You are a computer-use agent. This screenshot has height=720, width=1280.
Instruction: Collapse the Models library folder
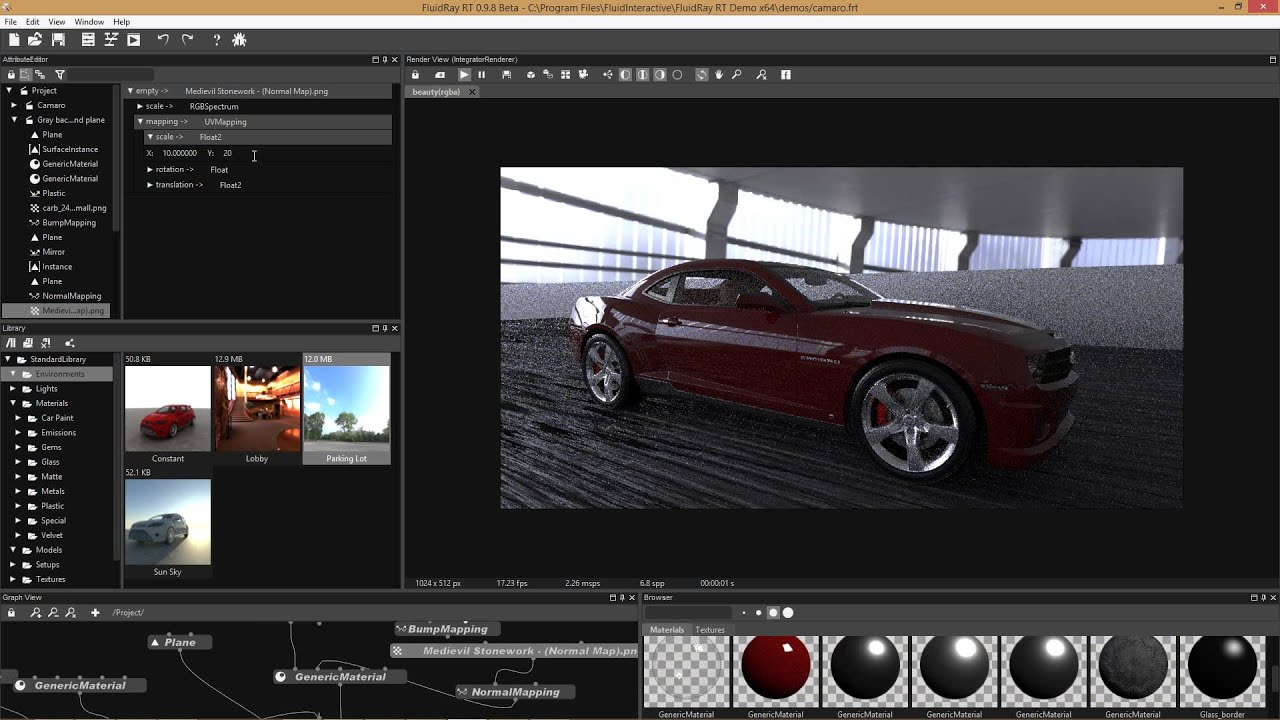14,550
